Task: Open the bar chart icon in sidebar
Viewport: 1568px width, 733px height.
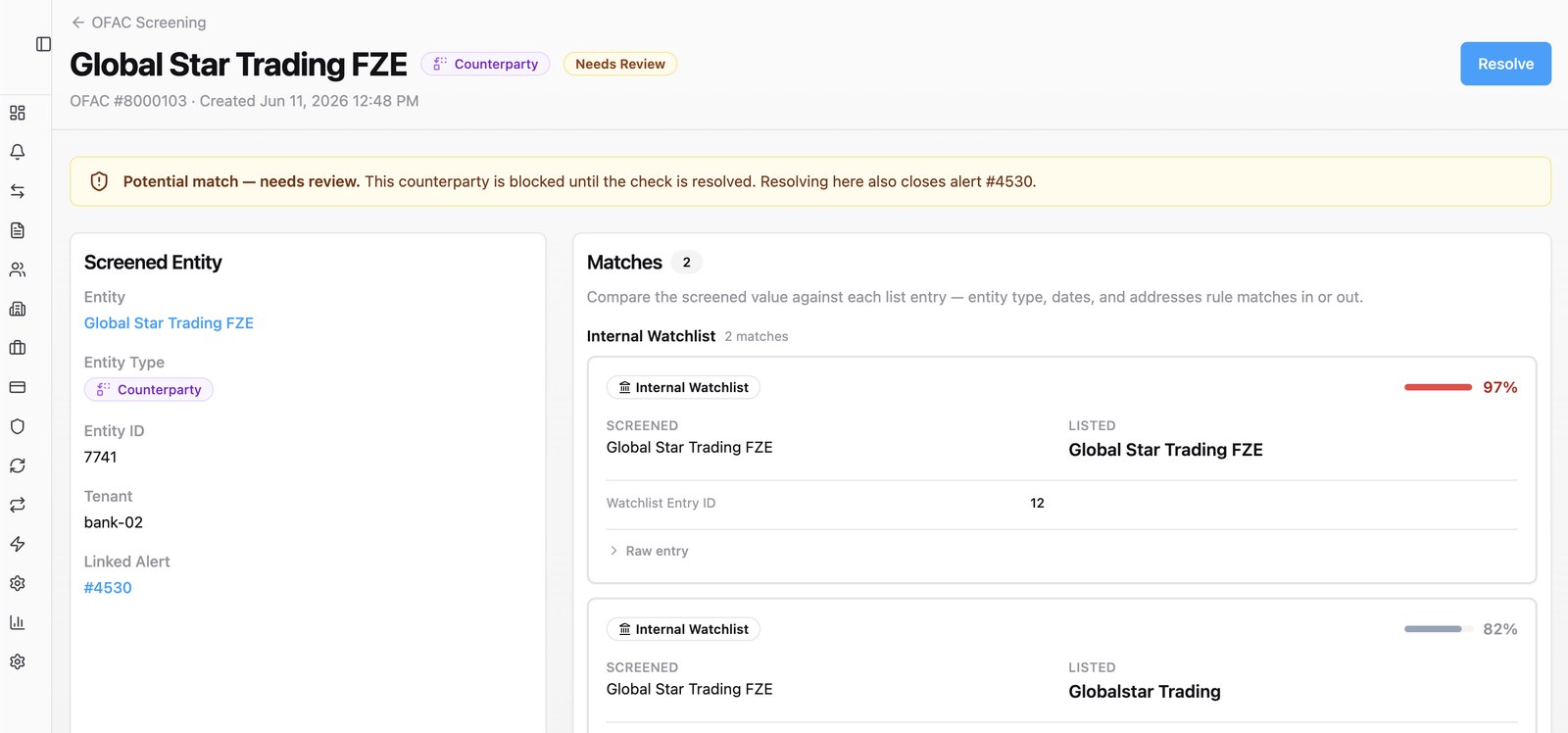Action: tap(17, 622)
